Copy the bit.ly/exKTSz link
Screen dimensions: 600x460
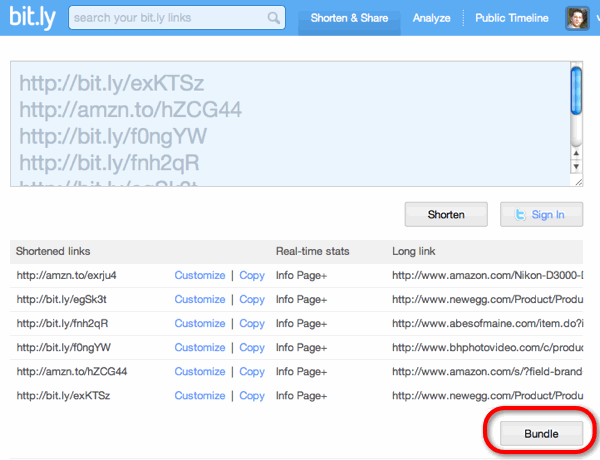coord(252,396)
